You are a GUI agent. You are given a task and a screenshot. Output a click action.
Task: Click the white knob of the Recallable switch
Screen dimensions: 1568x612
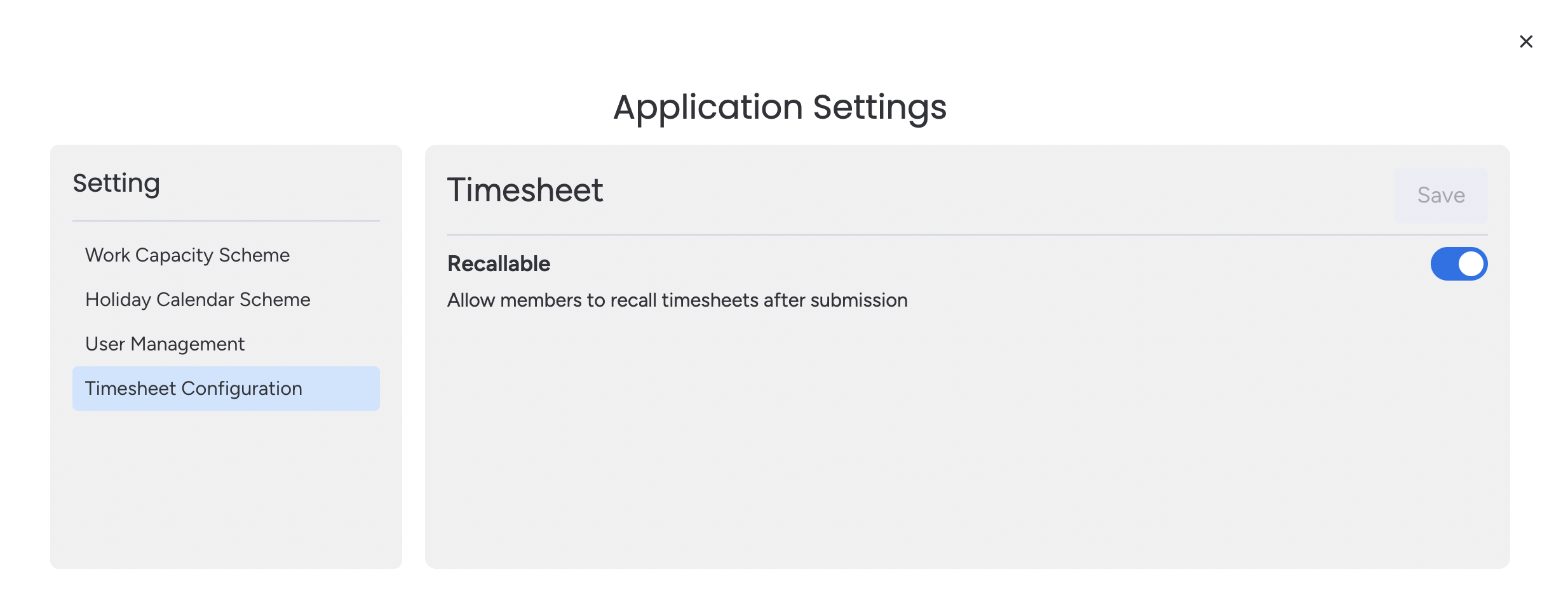pos(1470,264)
